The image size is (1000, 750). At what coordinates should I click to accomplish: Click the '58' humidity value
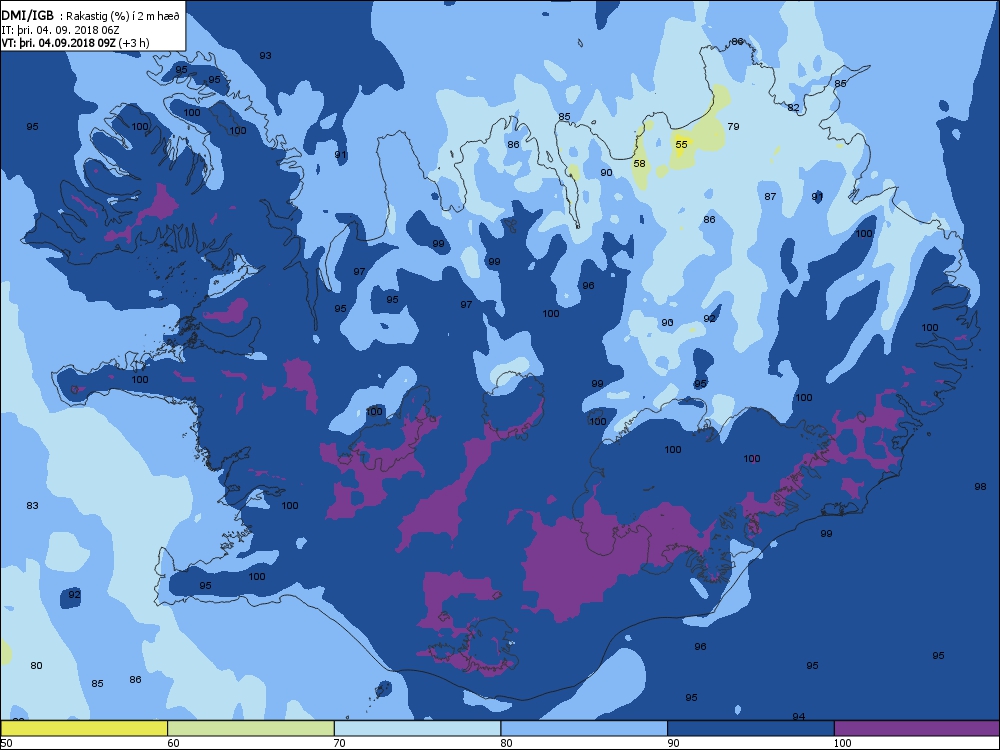(639, 163)
